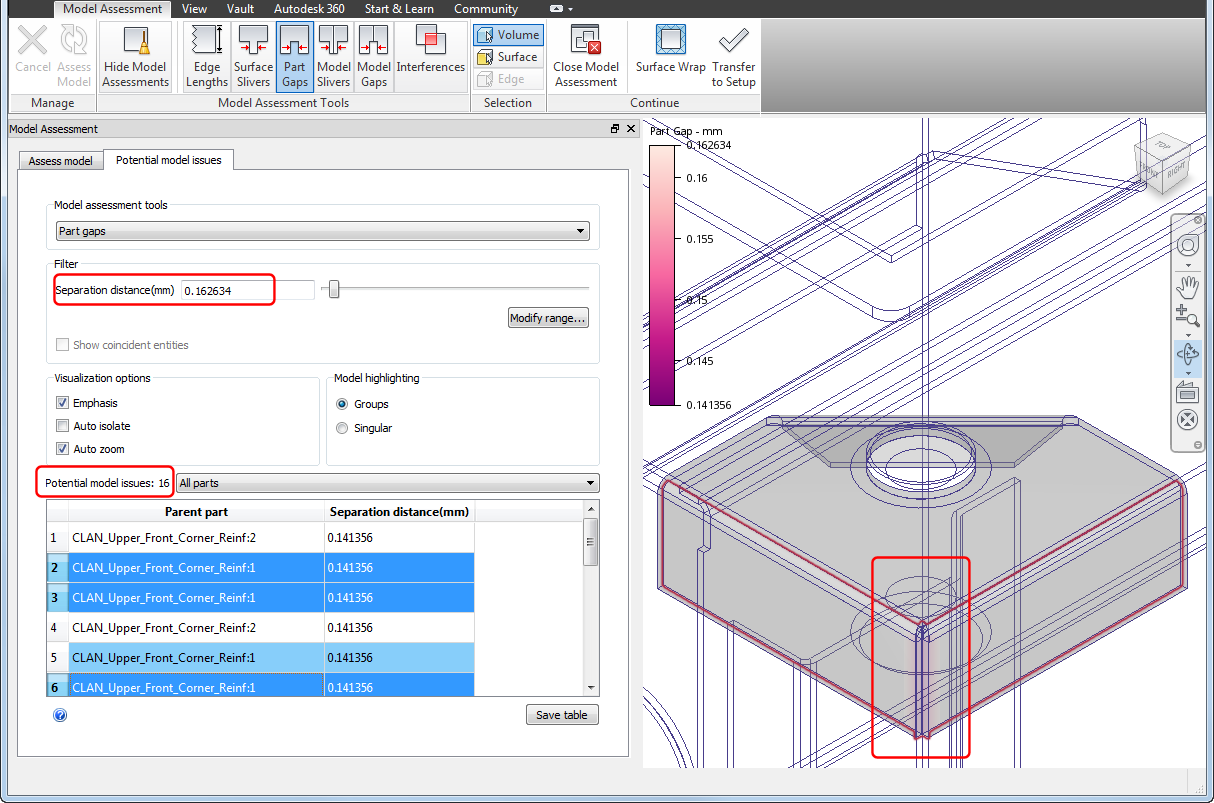Toggle the Emphasis checkbox
This screenshot has height=803, width=1214.
pos(63,403)
